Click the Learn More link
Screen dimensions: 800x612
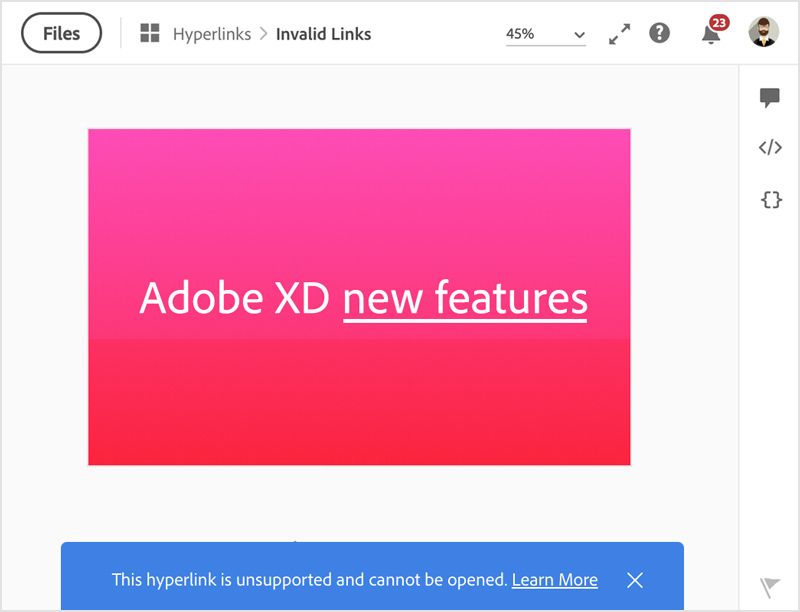(x=554, y=580)
